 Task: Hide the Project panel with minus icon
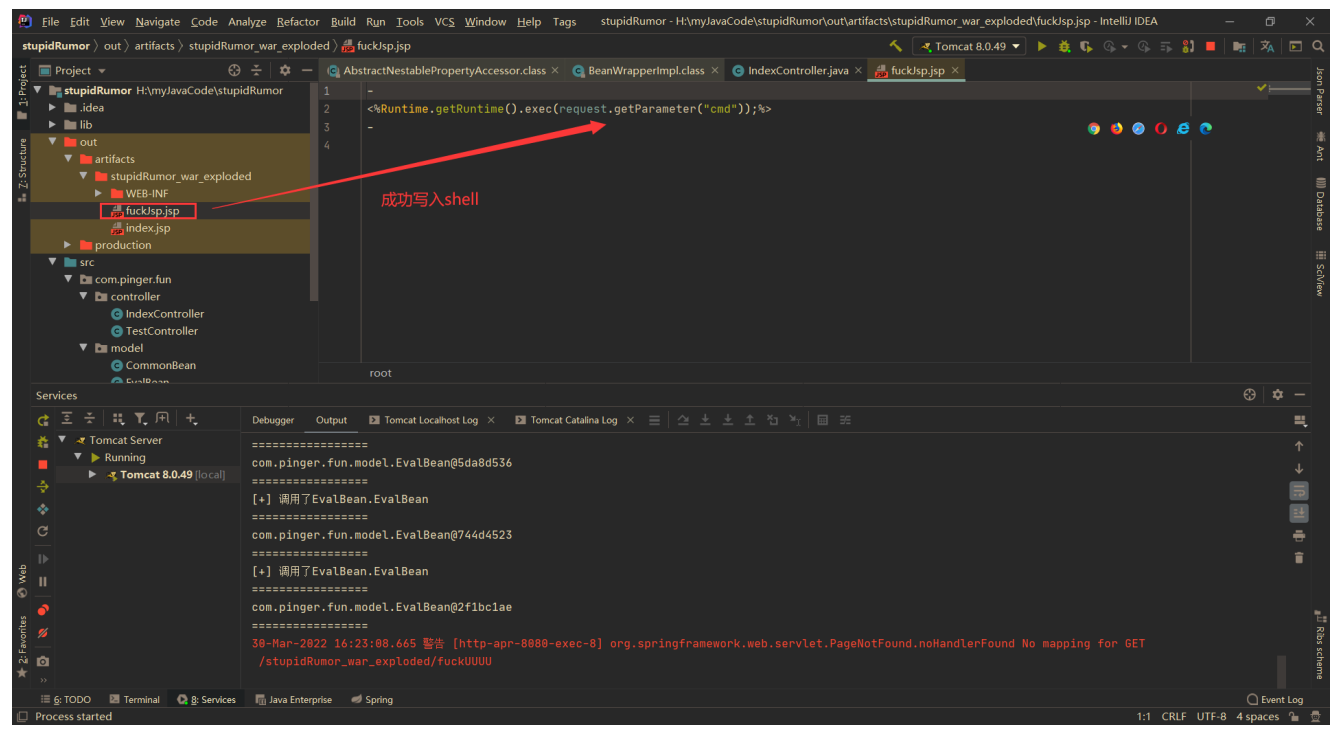(x=307, y=70)
